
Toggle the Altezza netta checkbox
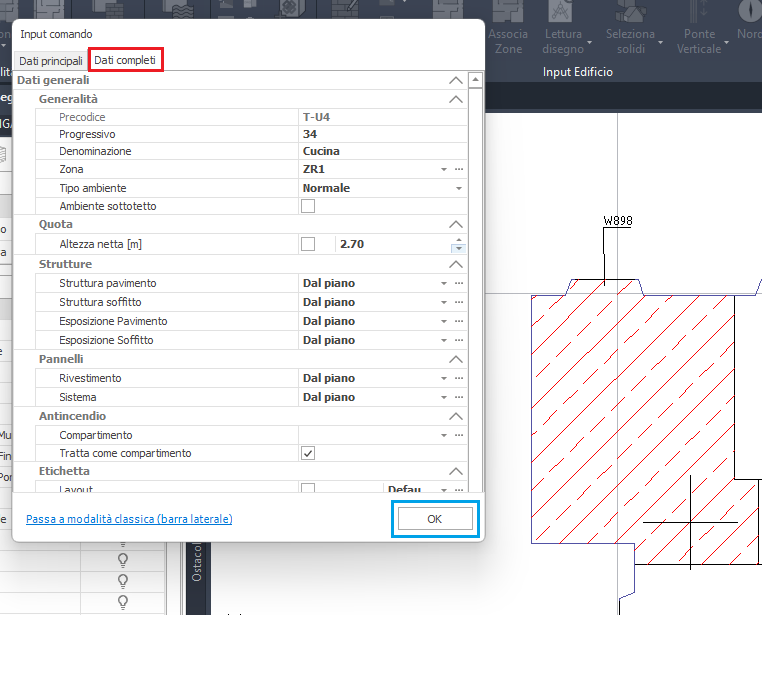[x=308, y=244]
